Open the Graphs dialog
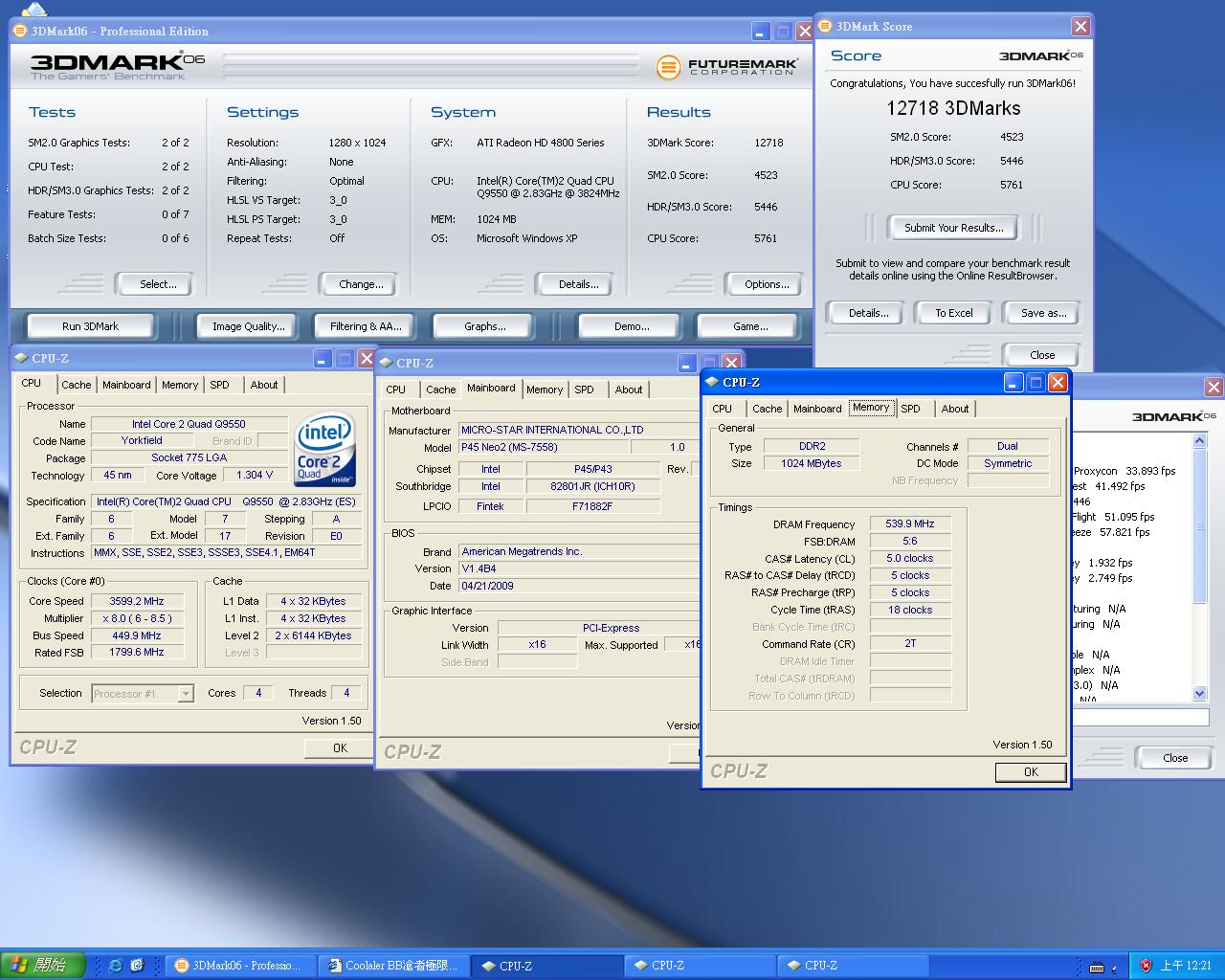Screen dimensions: 1225x980 click(485, 326)
